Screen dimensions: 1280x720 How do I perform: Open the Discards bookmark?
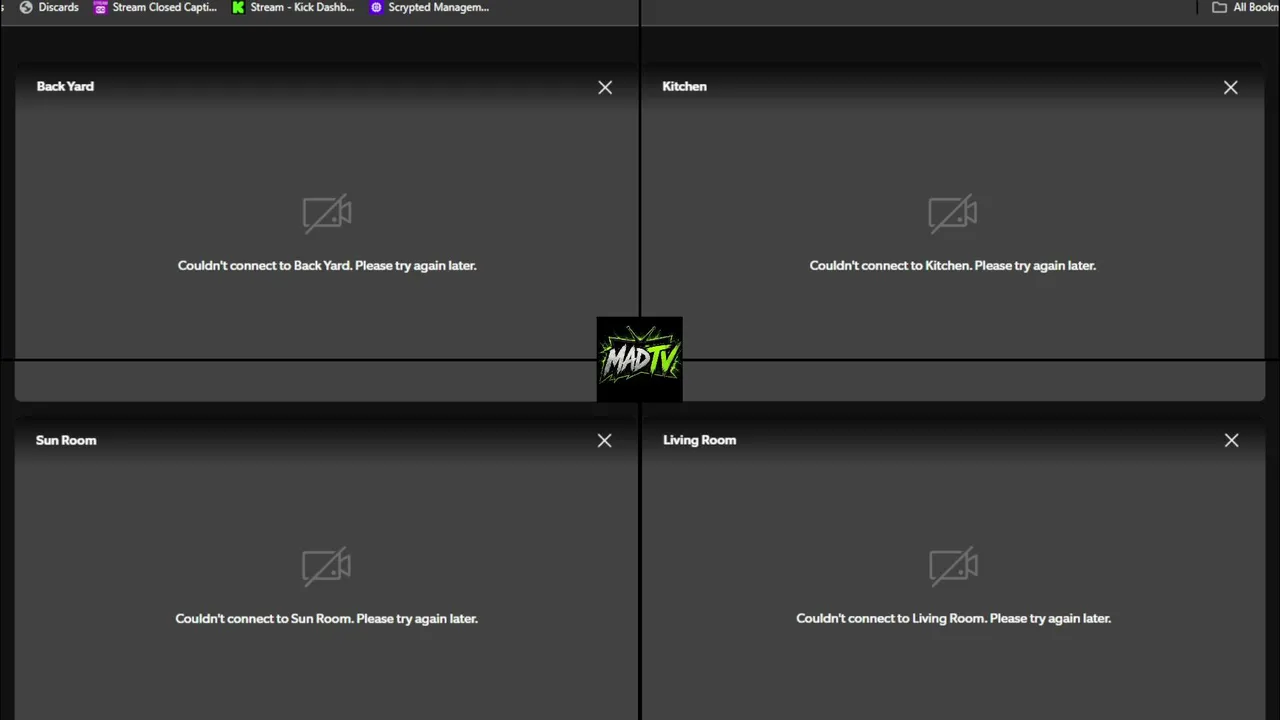(49, 7)
